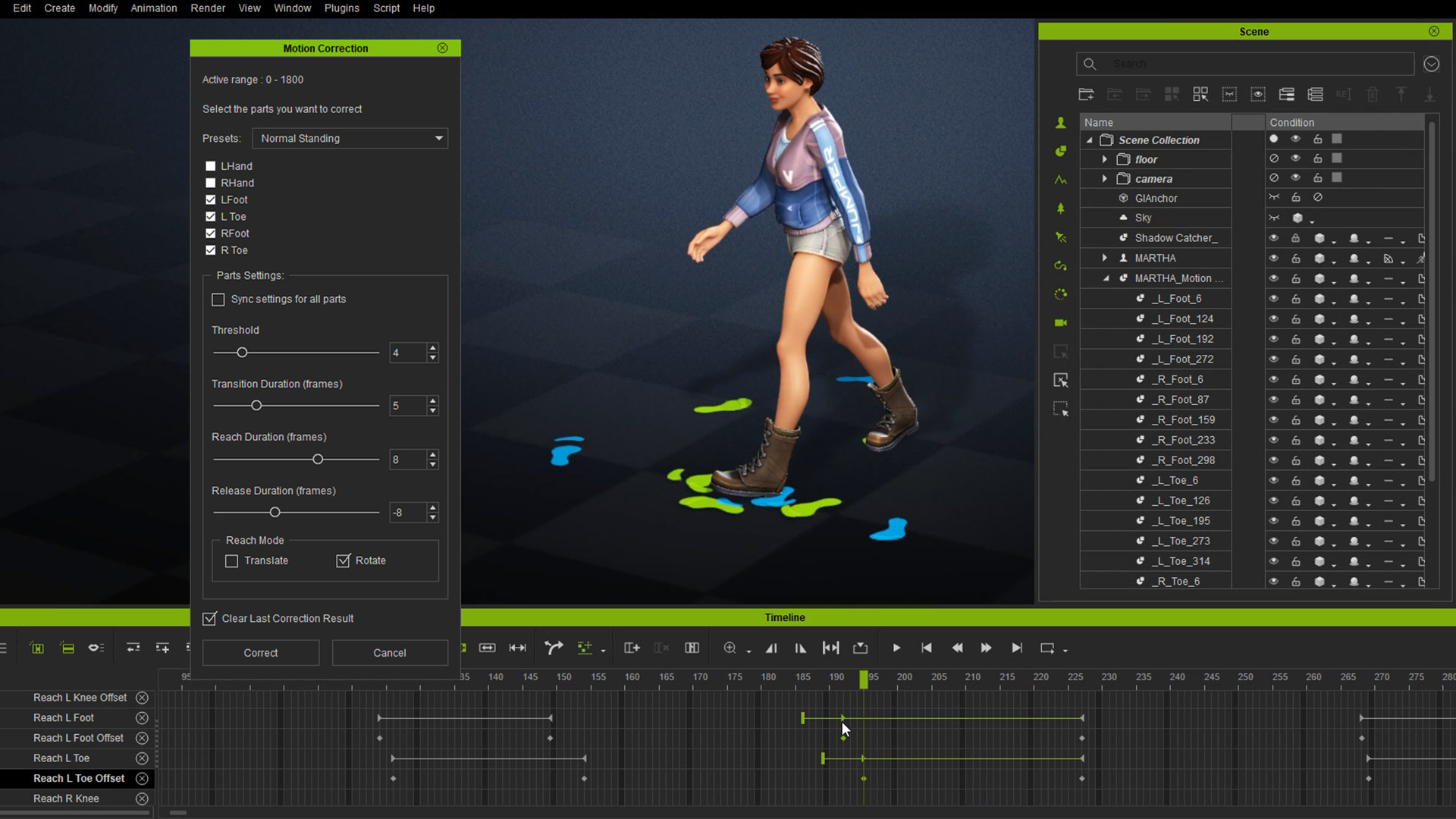Image resolution: width=1456 pixels, height=819 pixels.
Task: Open the Plugins menu
Action: click(x=342, y=8)
